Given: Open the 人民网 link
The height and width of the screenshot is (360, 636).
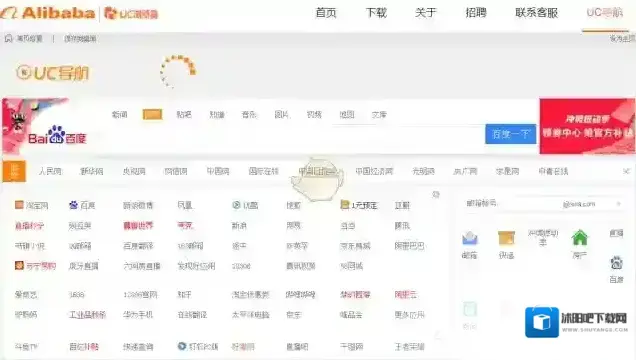Looking at the screenshot, I should pos(50,171).
